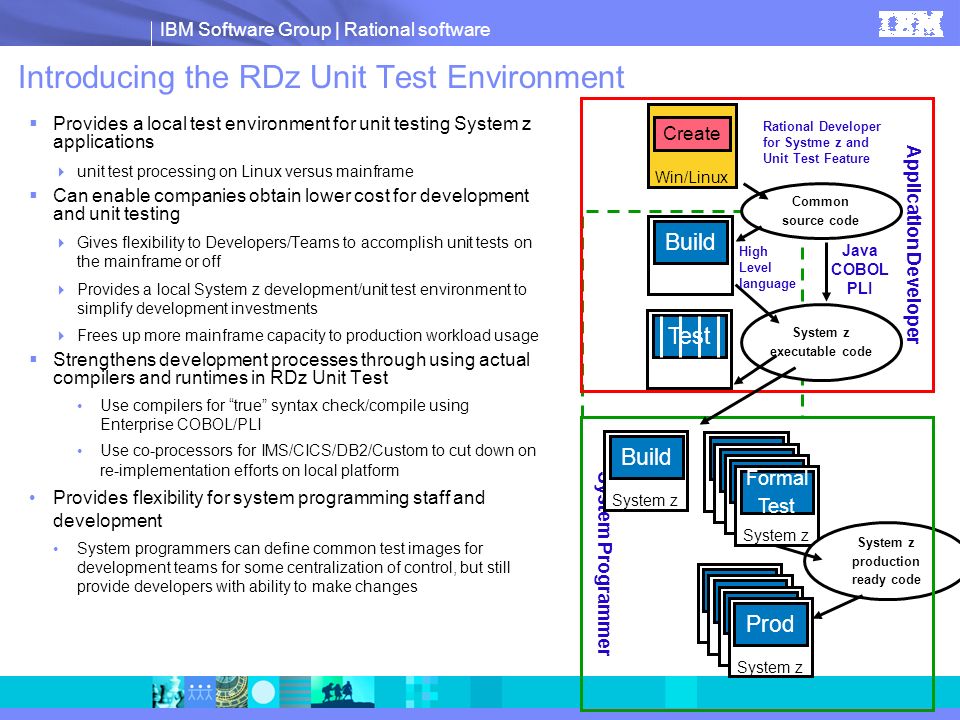Click the Common source code ellipse
The width and height of the screenshot is (960, 720).
point(821,211)
